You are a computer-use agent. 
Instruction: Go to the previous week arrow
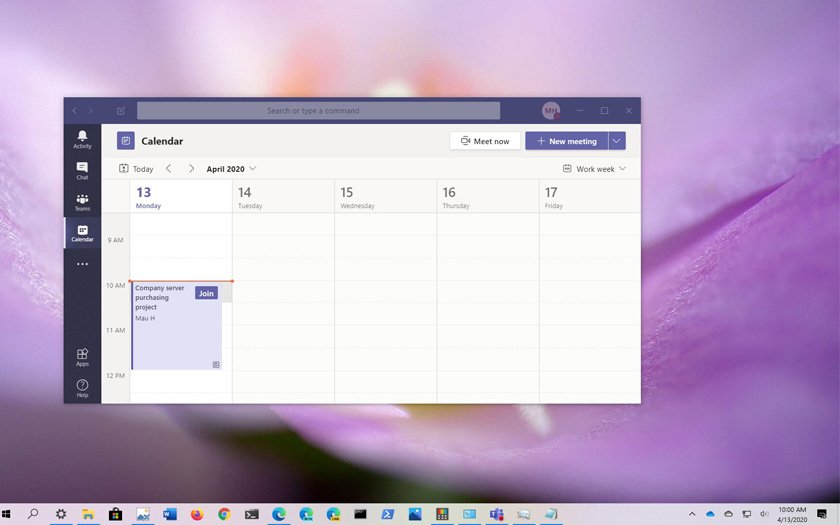(169, 169)
